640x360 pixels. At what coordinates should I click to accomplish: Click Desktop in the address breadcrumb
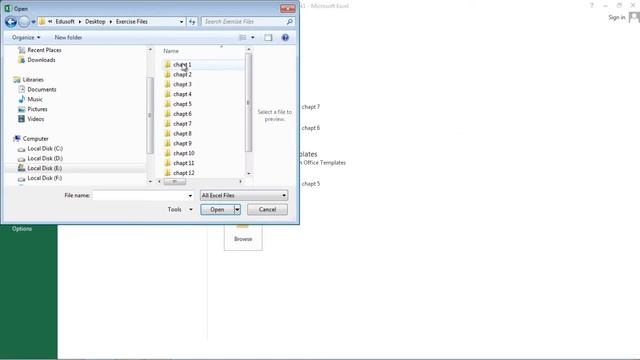click(95, 22)
